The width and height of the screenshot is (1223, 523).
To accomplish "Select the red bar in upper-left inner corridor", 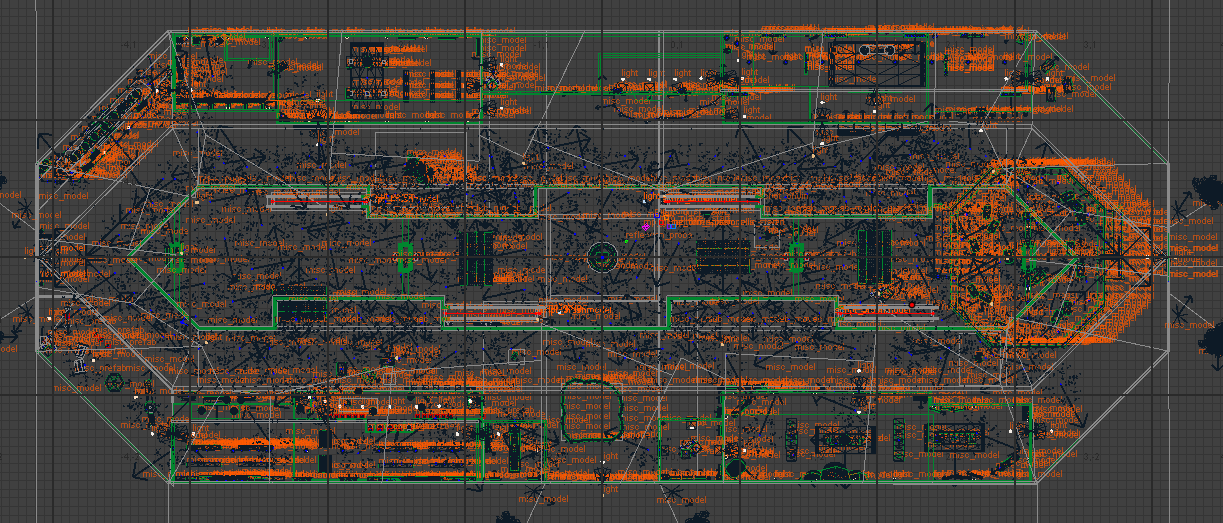I will (x=320, y=200).
